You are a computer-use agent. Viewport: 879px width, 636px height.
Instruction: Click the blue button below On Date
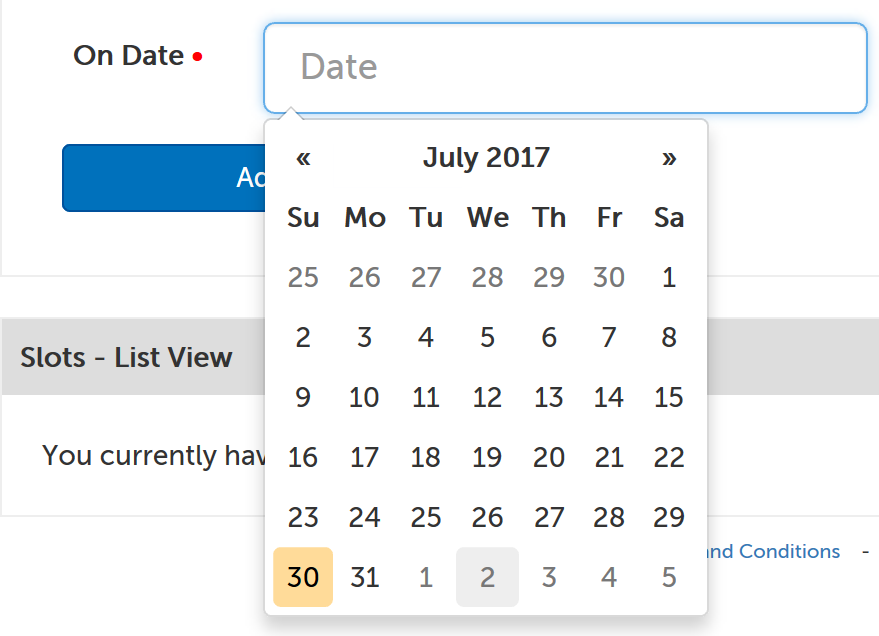coord(162,178)
